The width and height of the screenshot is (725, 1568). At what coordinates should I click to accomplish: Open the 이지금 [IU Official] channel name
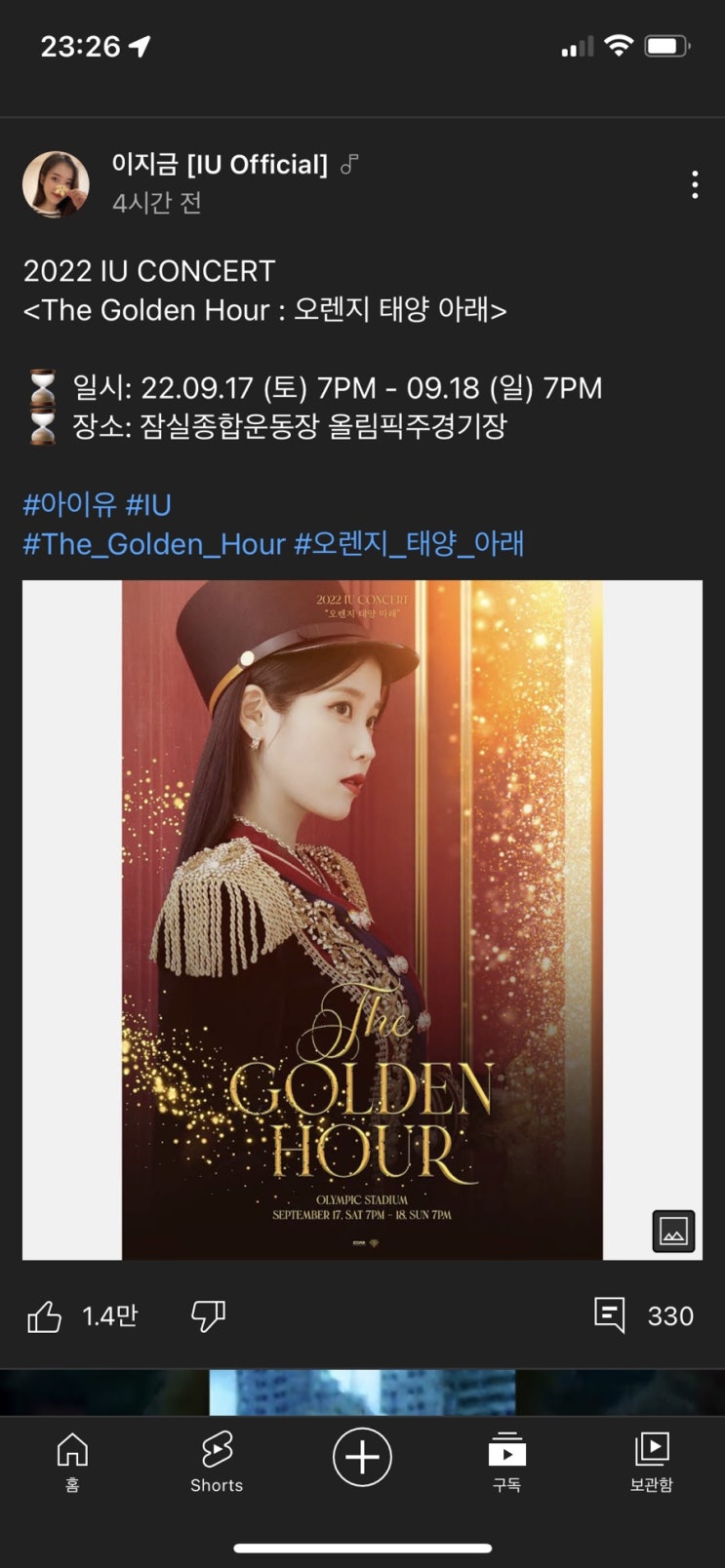point(220,164)
